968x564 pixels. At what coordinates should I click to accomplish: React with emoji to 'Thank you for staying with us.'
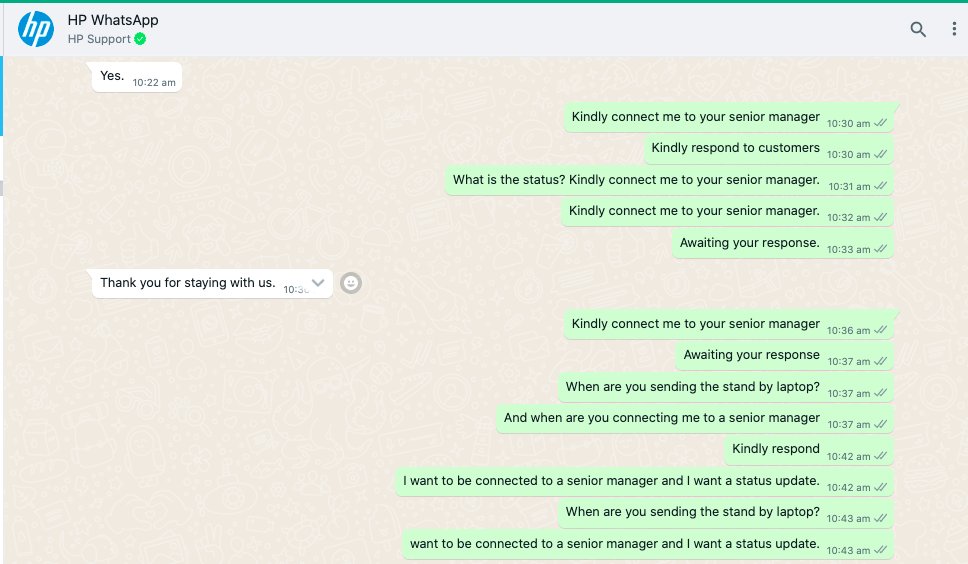[351, 283]
